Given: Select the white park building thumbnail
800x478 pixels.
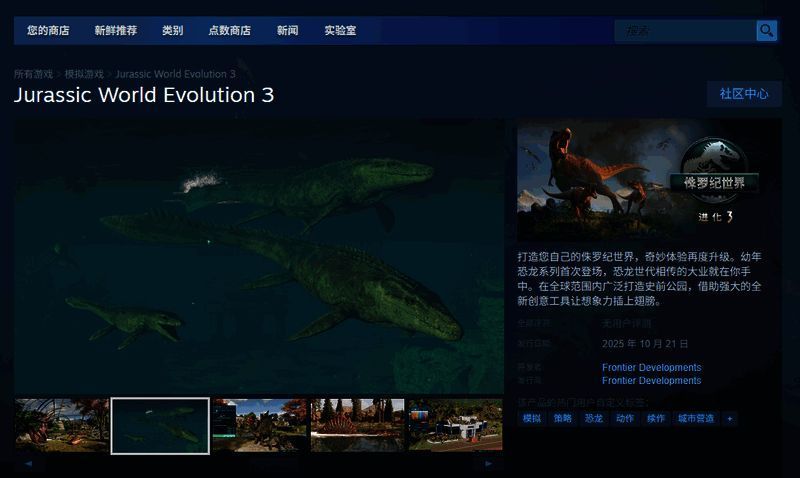Looking at the screenshot, I should click(x=456, y=425).
